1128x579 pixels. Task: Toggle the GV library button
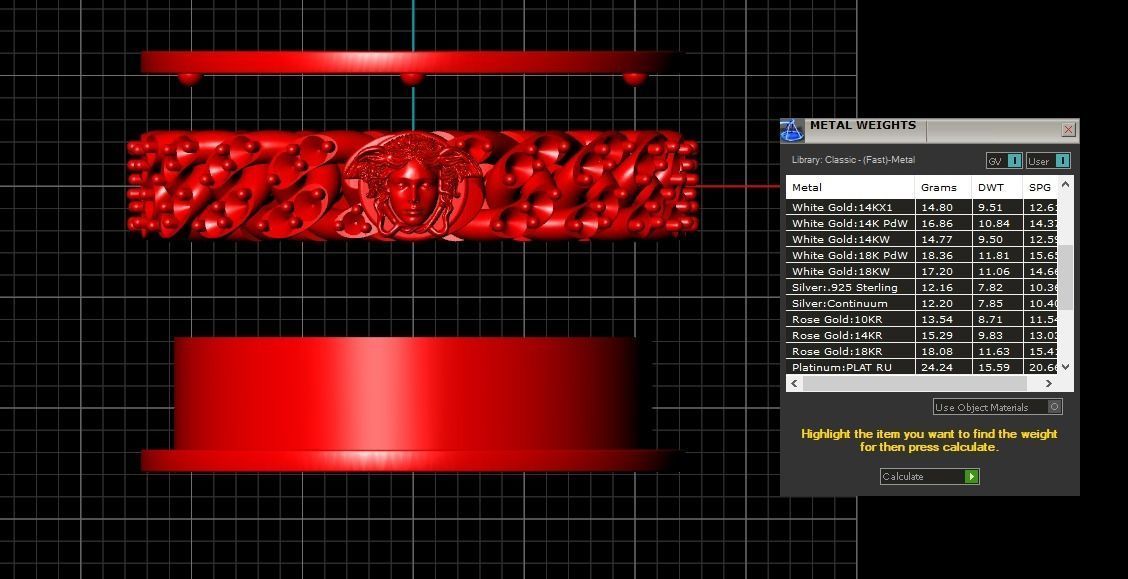tap(1004, 161)
